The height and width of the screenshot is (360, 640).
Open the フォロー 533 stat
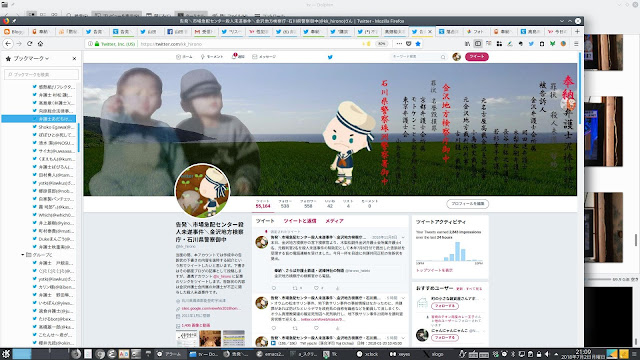(284, 204)
